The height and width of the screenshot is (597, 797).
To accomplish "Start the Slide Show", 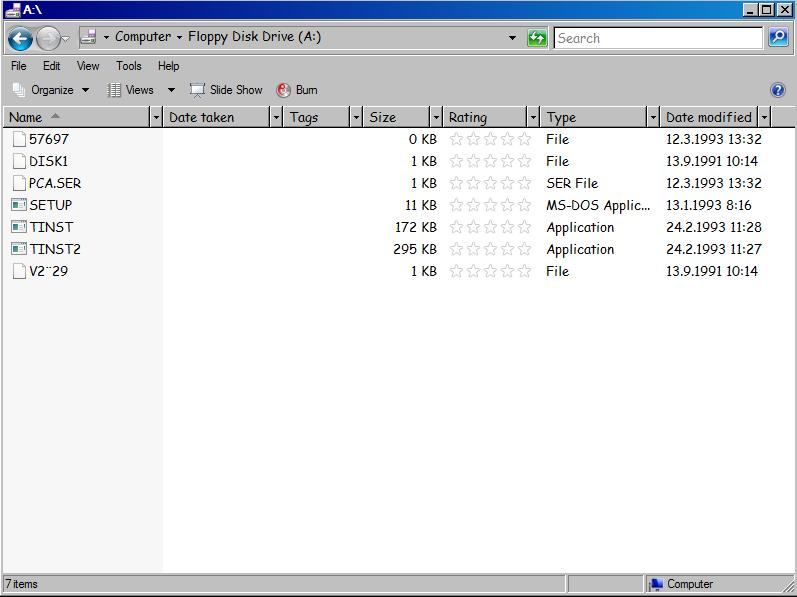I will point(226,90).
